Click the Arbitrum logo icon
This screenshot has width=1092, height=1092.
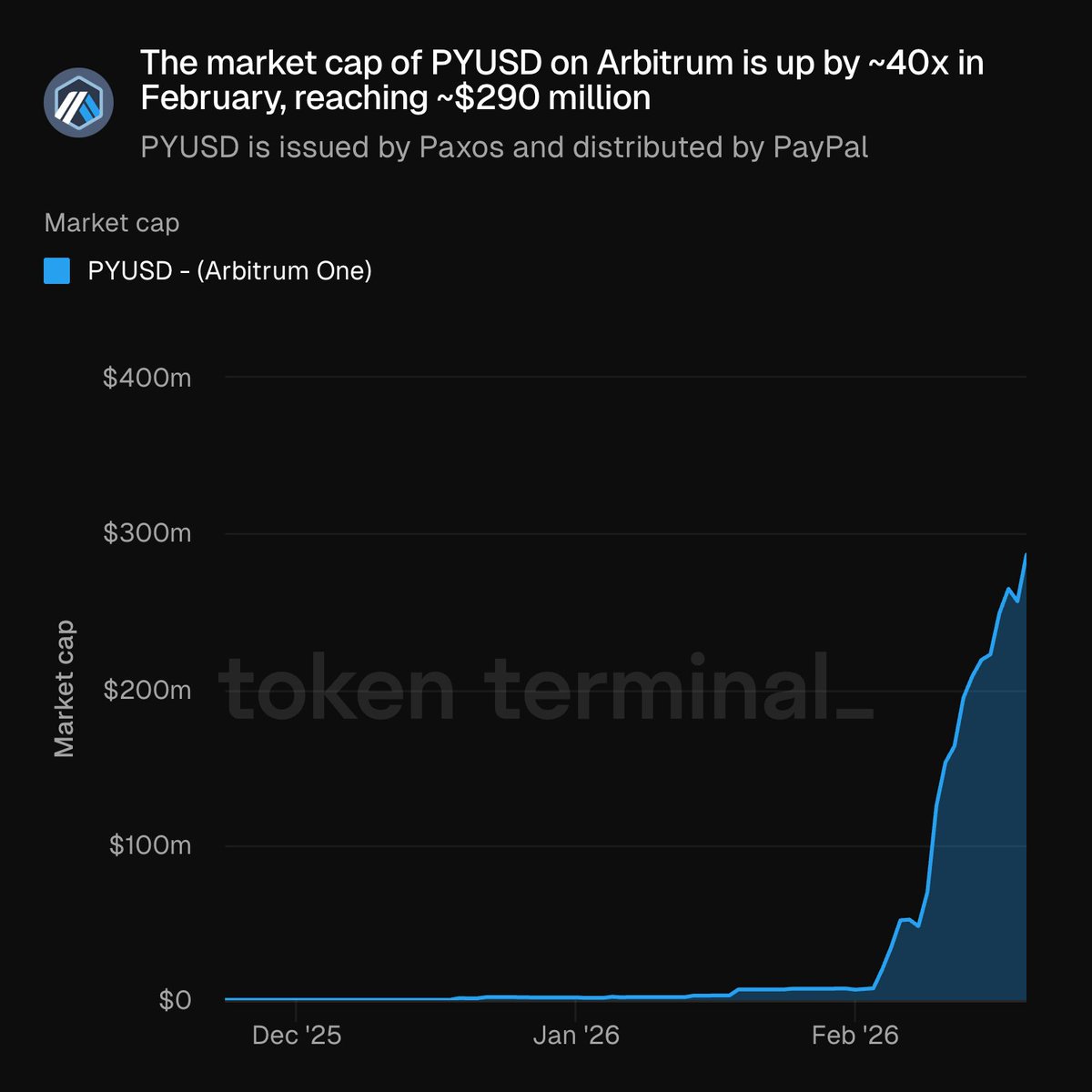click(x=78, y=103)
